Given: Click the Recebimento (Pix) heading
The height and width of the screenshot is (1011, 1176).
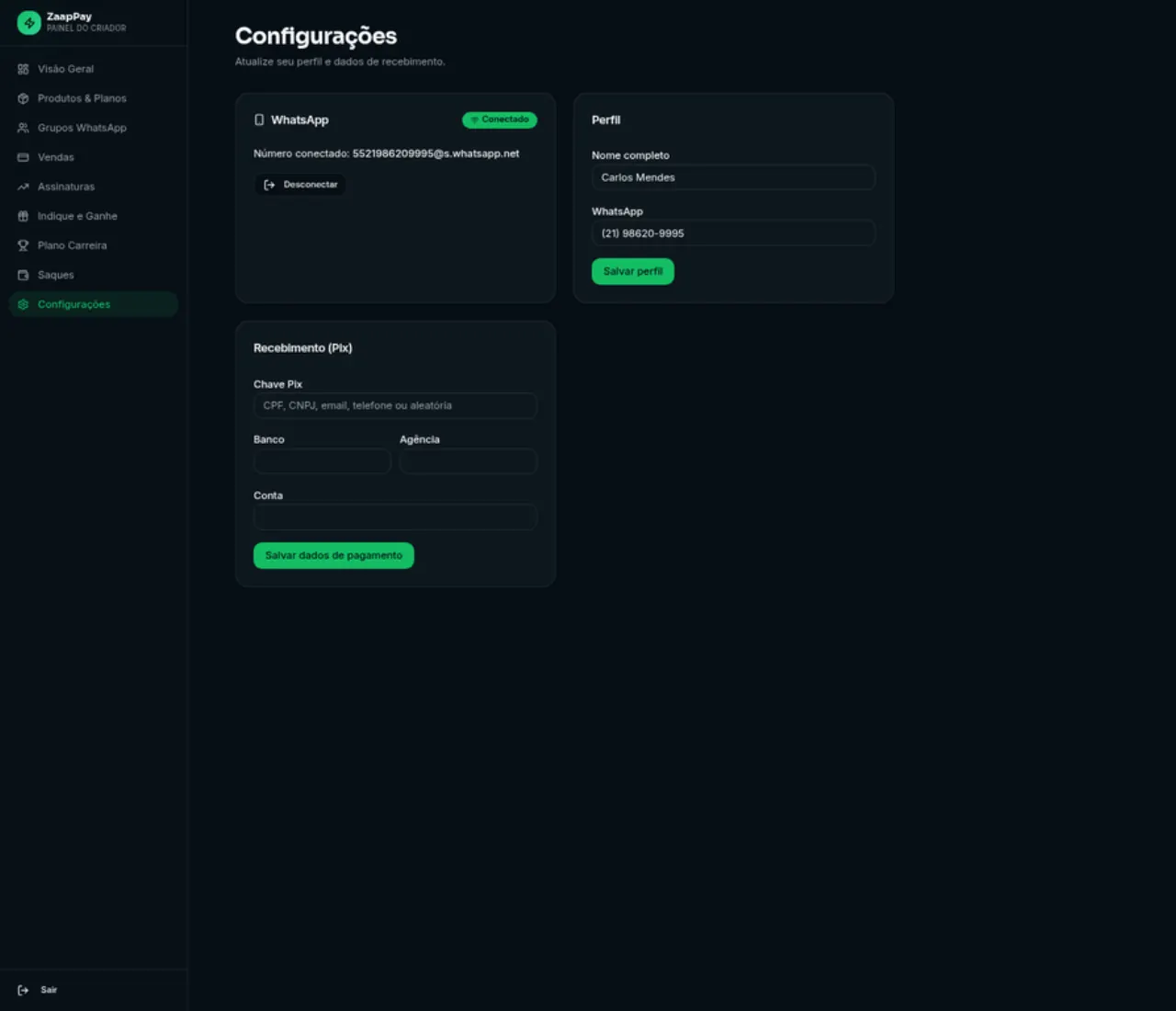Looking at the screenshot, I should point(303,348).
